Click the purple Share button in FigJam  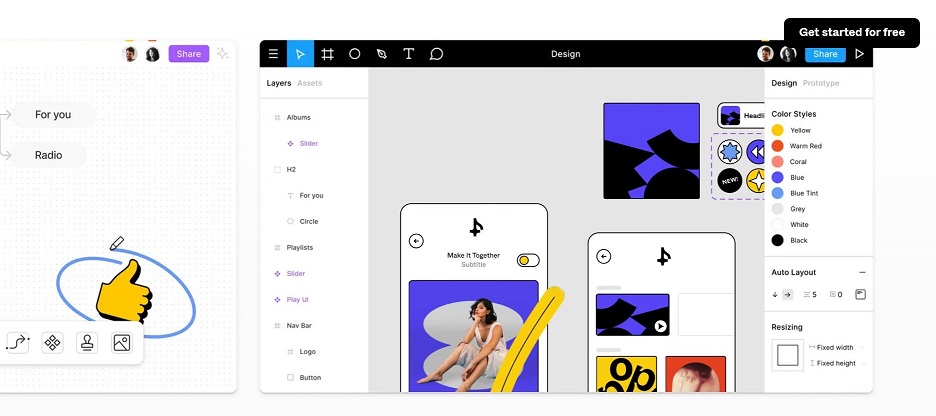tap(189, 54)
